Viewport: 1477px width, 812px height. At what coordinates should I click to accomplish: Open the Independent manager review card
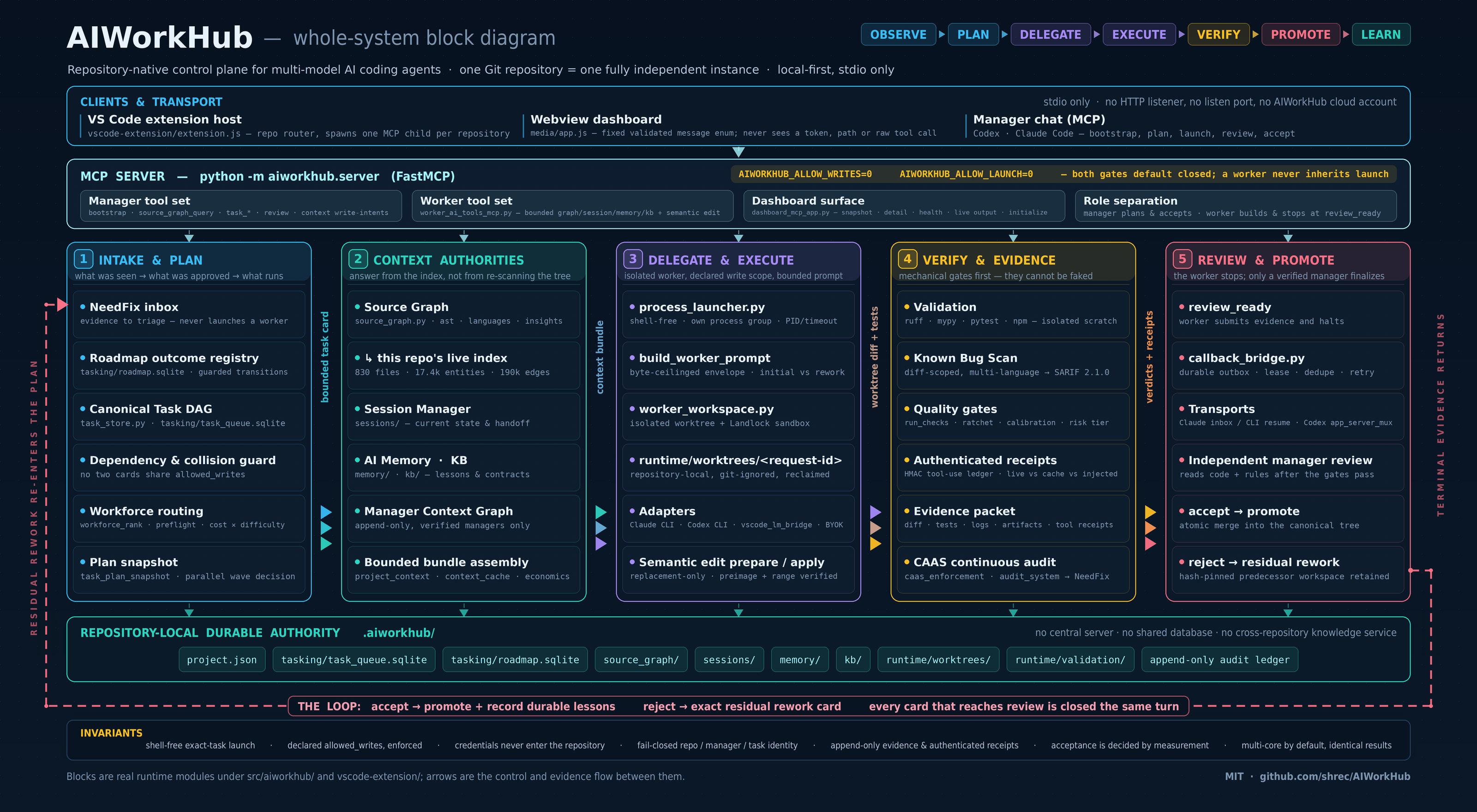(1288, 467)
